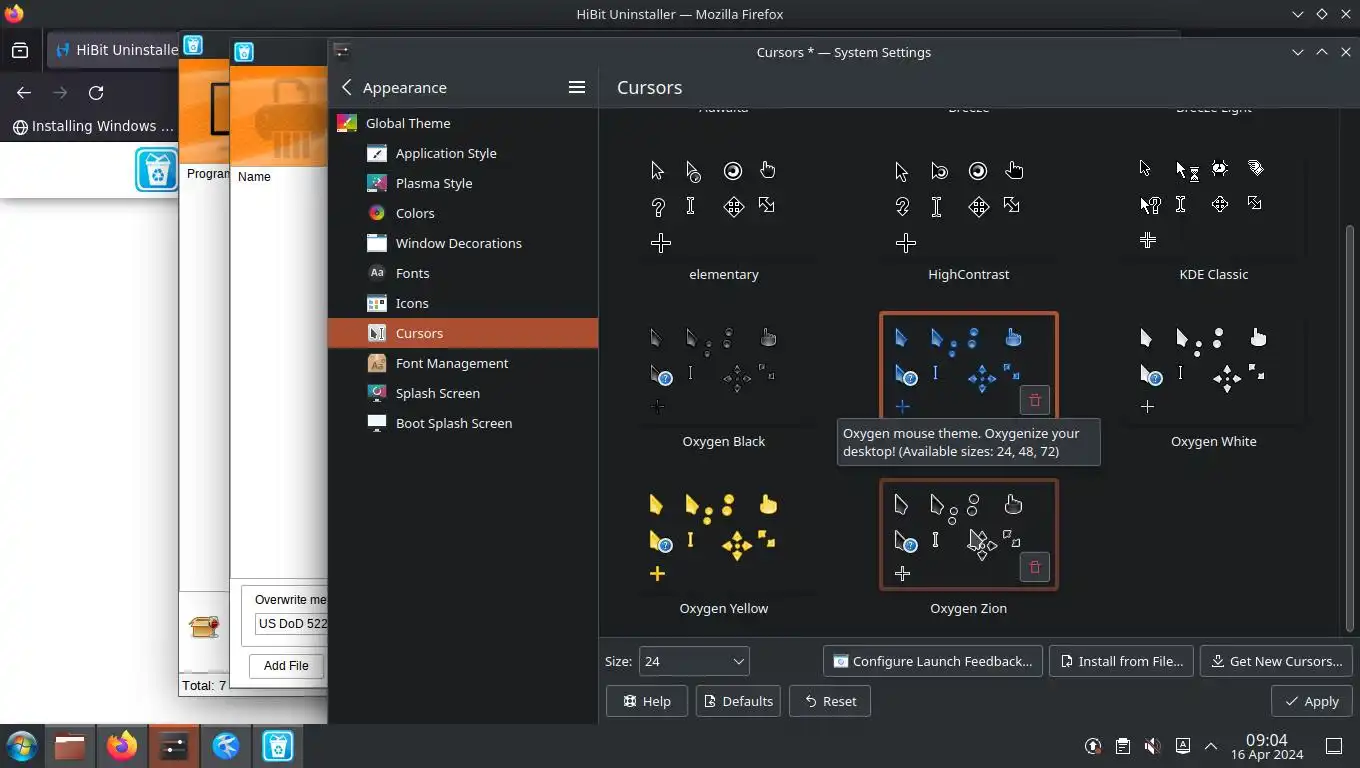Click the cursor list scrollbar
The width and height of the screenshot is (1360, 768).
tap(1350, 428)
